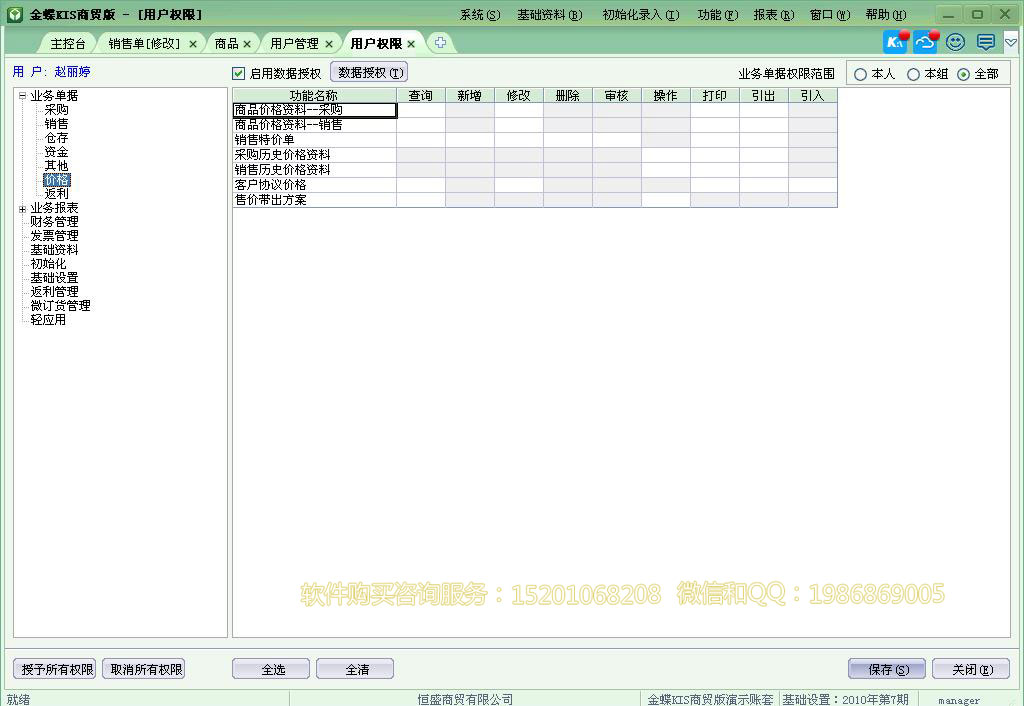
Task: Click the 保存 button
Action: (x=885, y=668)
